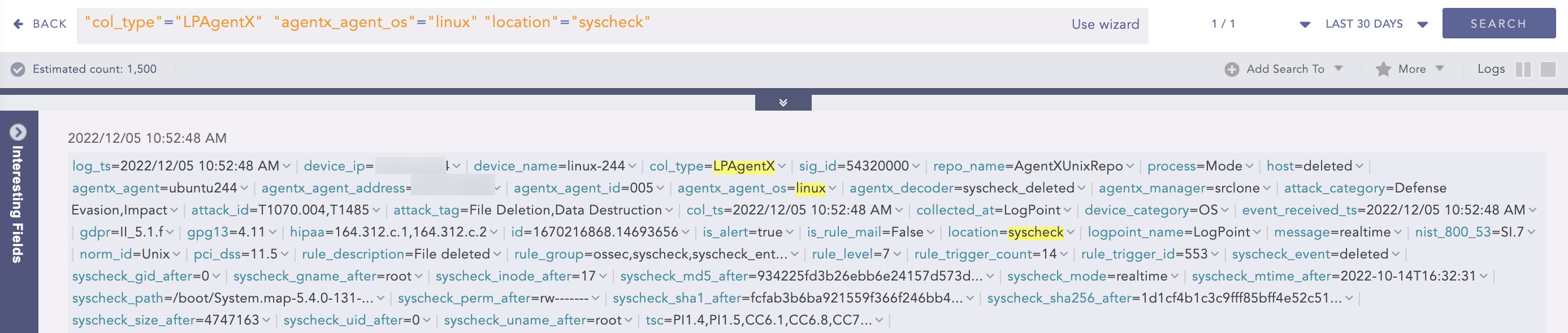1568x333 pixels.
Task: Open the 1 / 1 repos dropdown
Action: pyautogui.click(x=1305, y=24)
